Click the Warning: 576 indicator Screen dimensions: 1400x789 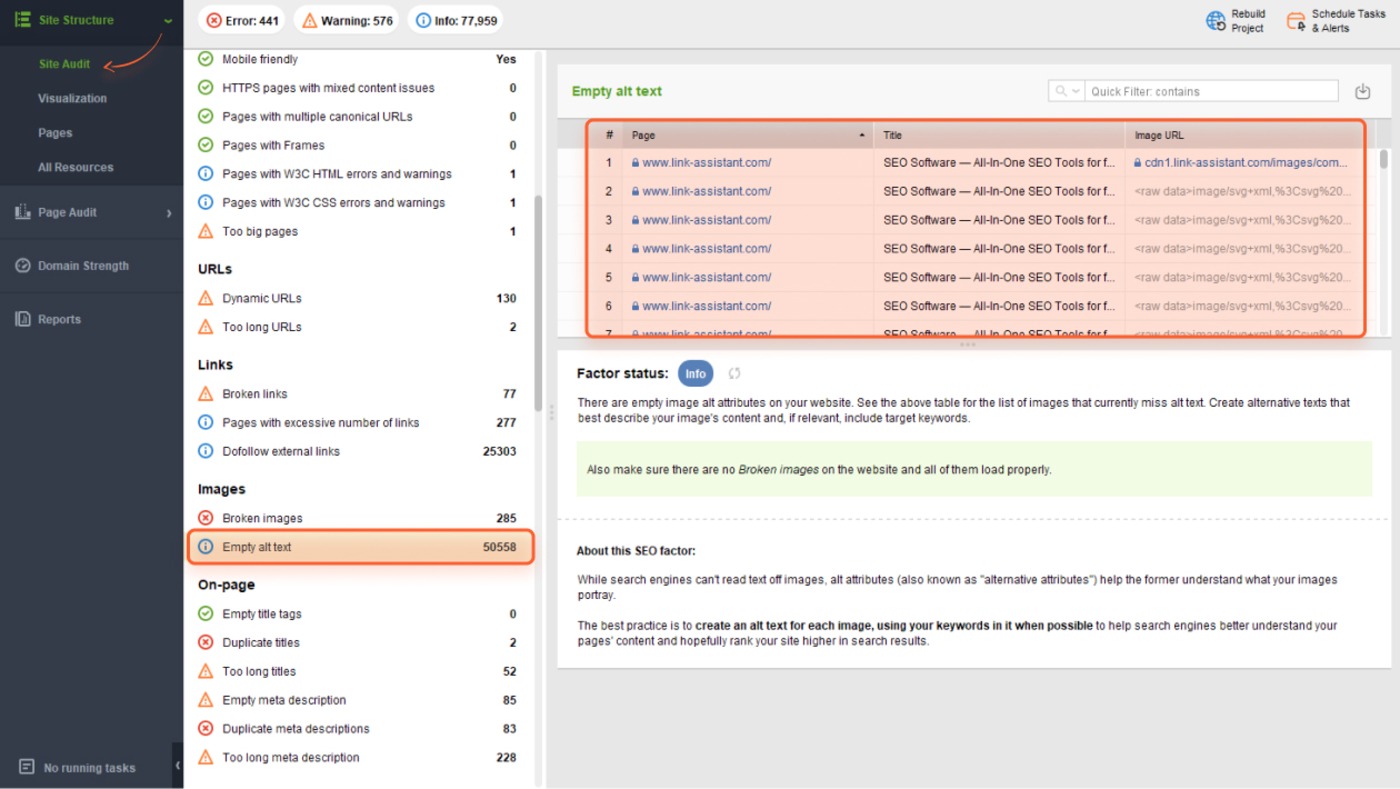pos(345,18)
